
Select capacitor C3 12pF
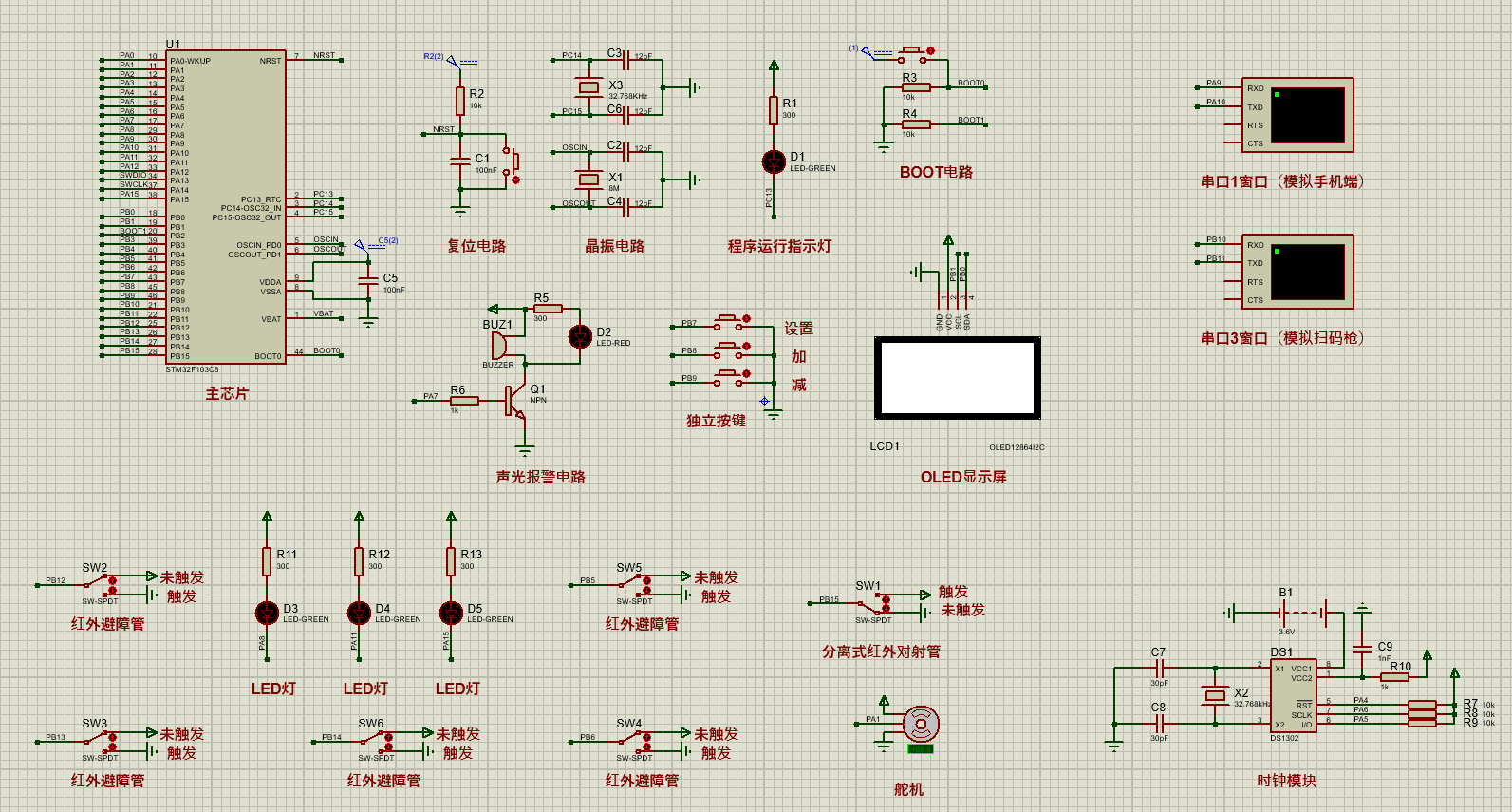click(x=626, y=61)
